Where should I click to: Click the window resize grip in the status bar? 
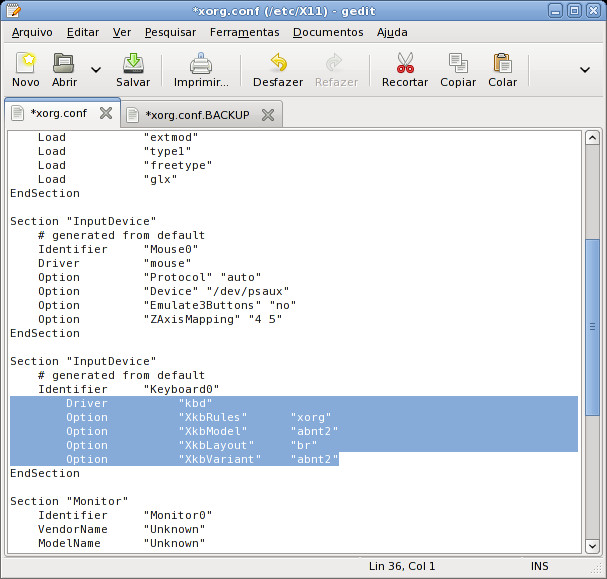point(598,568)
